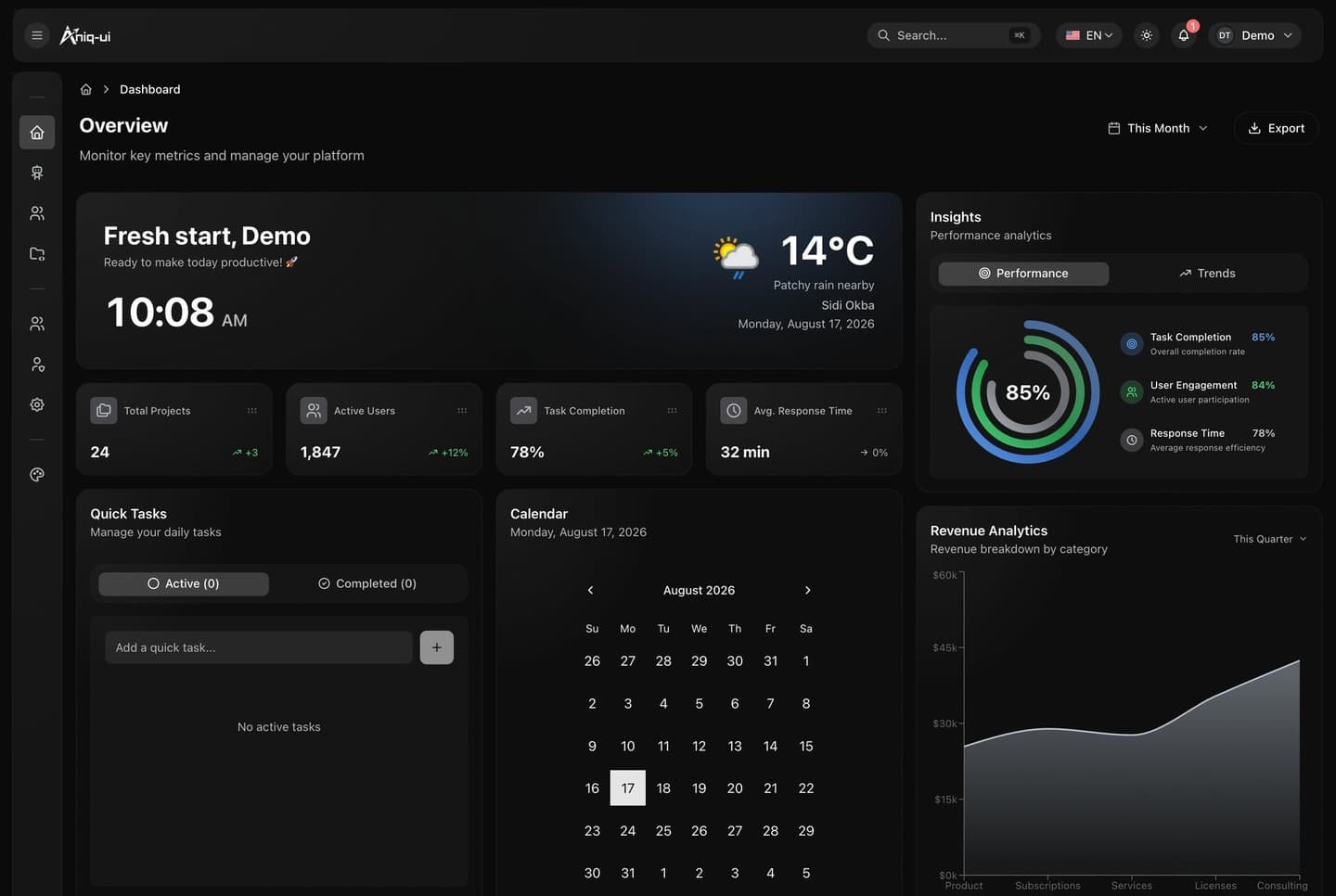Open the gear settings icon in the sidebar
Viewport: 1336px width, 896px height.
click(x=37, y=404)
